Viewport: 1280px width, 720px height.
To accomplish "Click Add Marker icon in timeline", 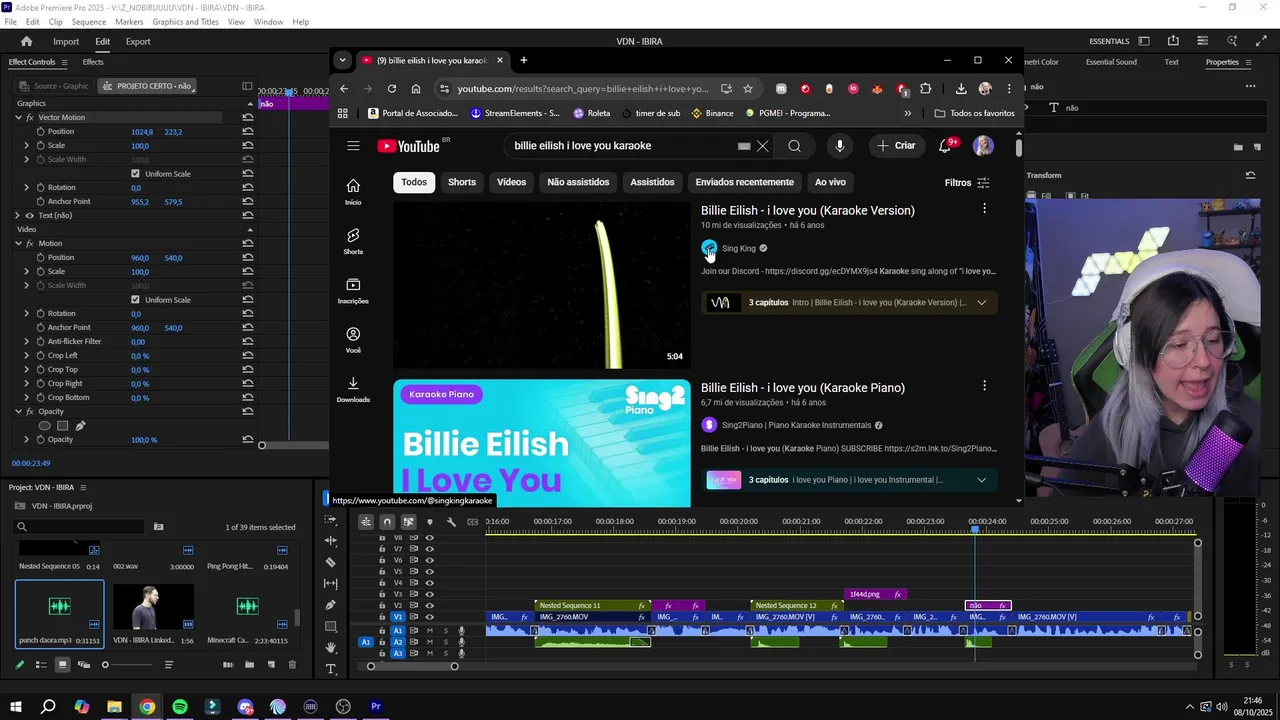I will coord(430,522).
